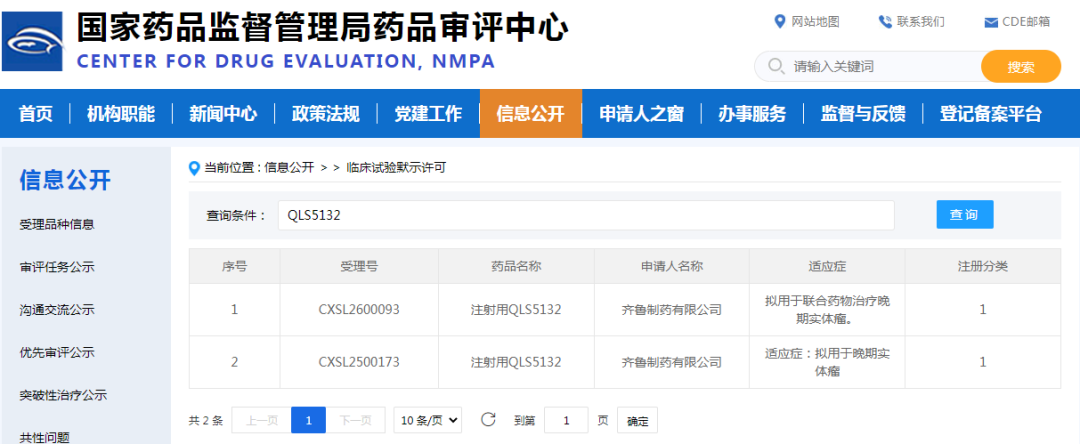Select page 1 in pagination

coord(308,420)
